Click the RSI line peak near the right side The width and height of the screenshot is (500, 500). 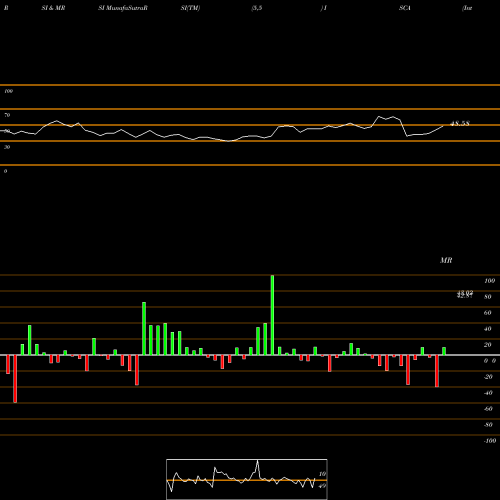379,116
